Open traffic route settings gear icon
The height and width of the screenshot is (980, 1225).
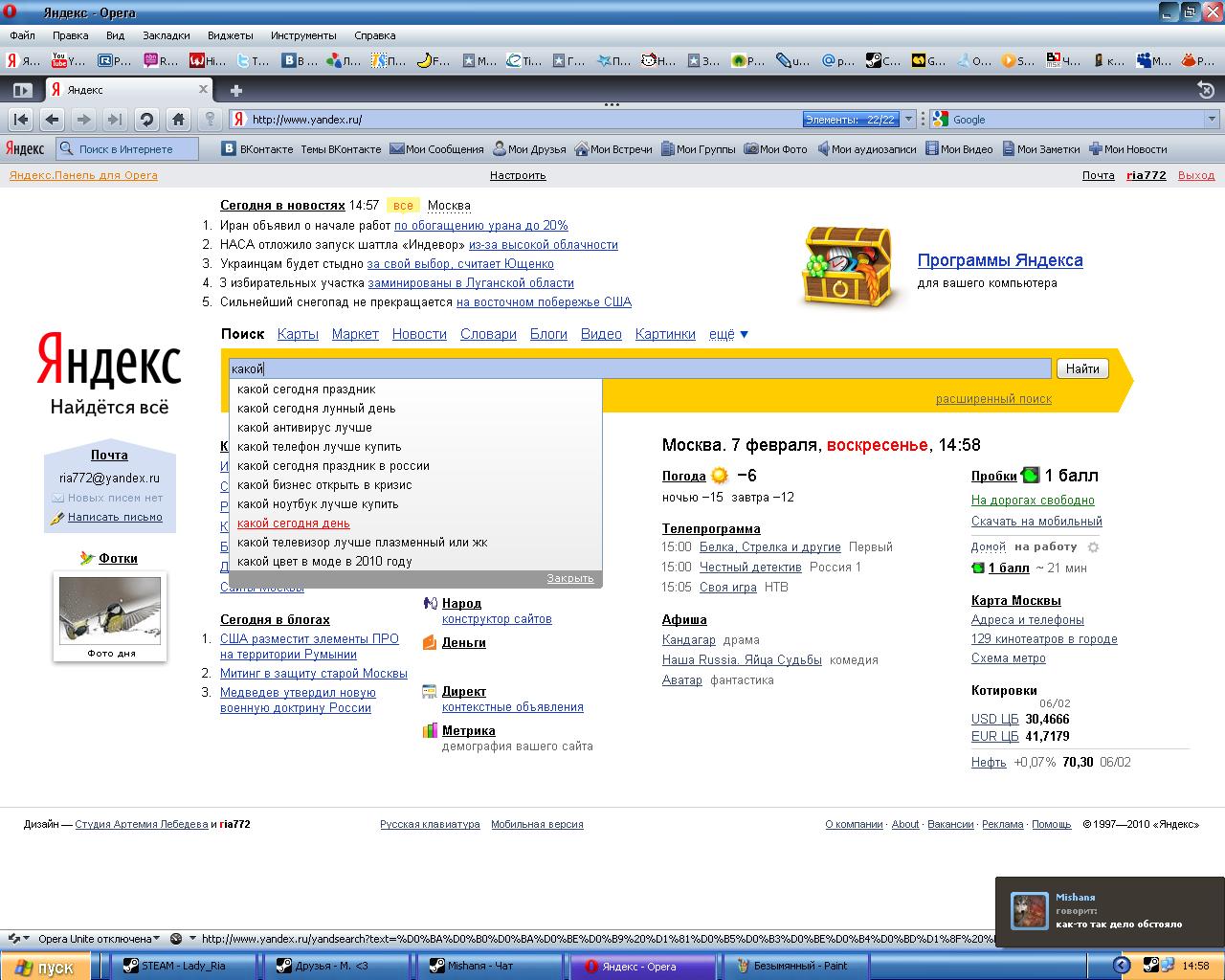pos(1094,547)
